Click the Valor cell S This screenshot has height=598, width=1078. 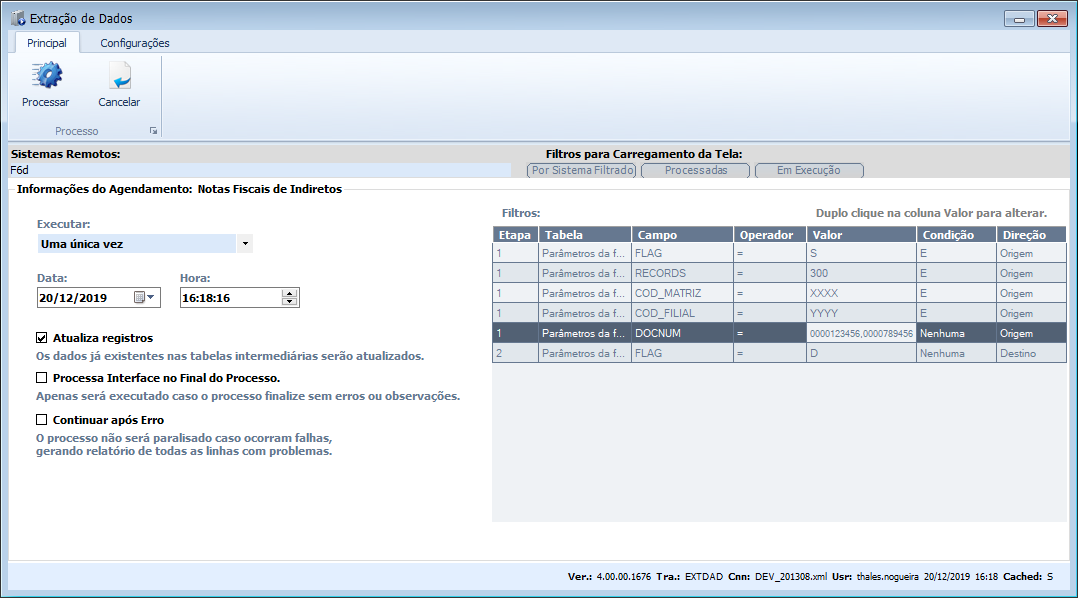(x=861, y=253)
